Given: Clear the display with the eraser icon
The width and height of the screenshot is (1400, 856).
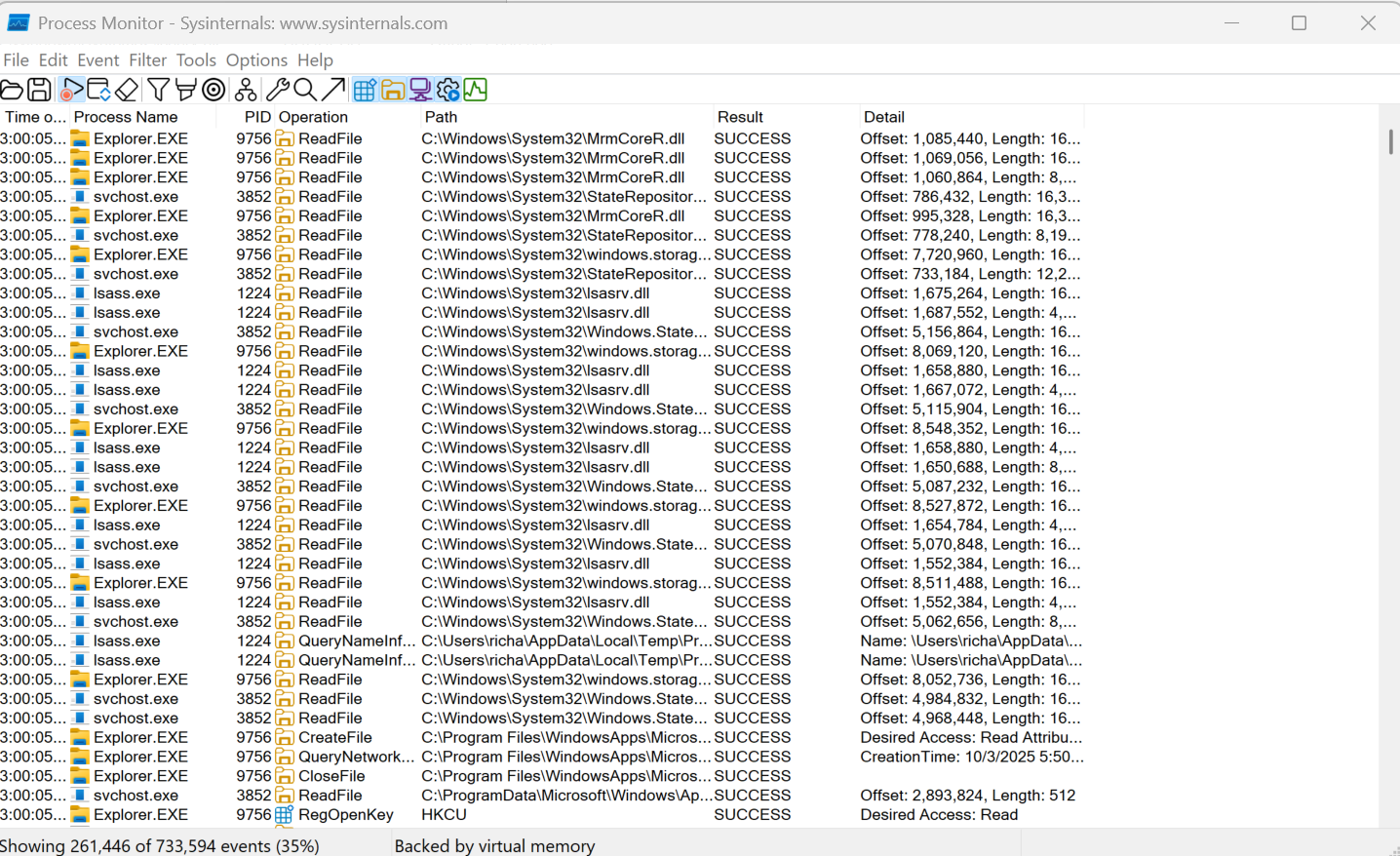Looking at the screenshot, I should pos(127,90).
